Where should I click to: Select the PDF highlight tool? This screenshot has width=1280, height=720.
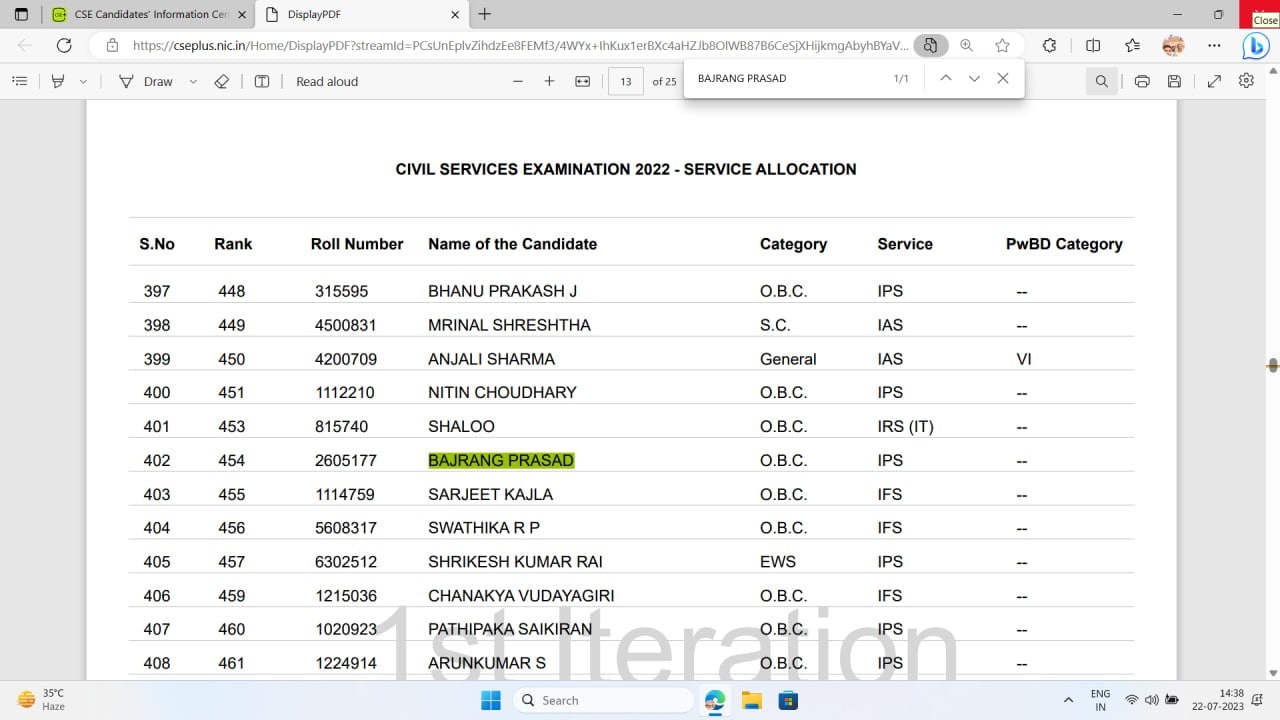[x=58, y=81]
